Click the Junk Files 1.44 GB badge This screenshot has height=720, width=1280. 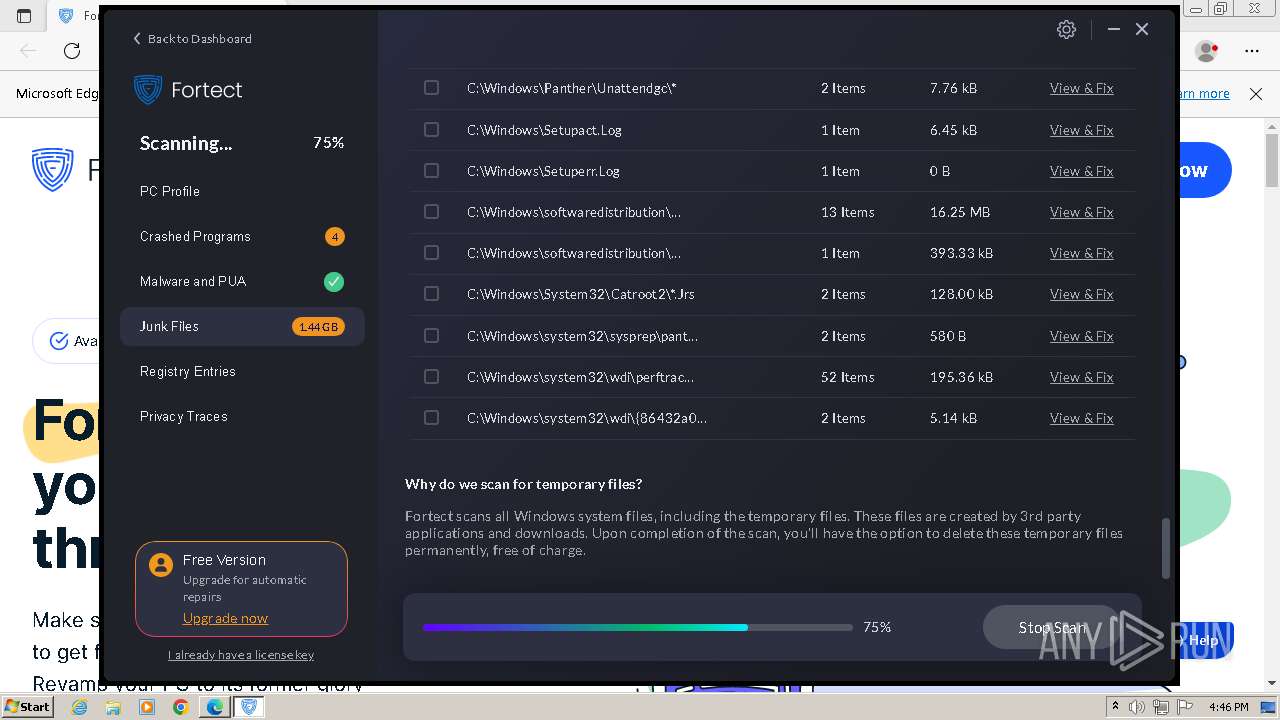pyautogui.click(x=318, y=327)
